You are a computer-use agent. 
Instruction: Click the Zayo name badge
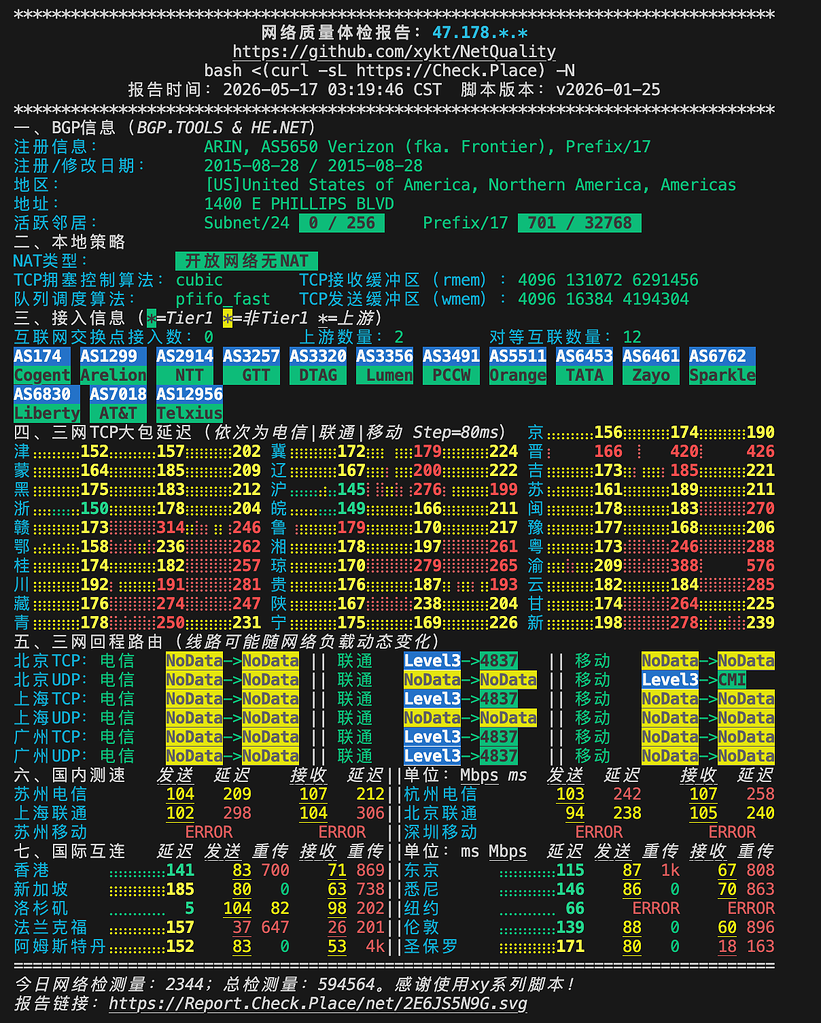651,375
